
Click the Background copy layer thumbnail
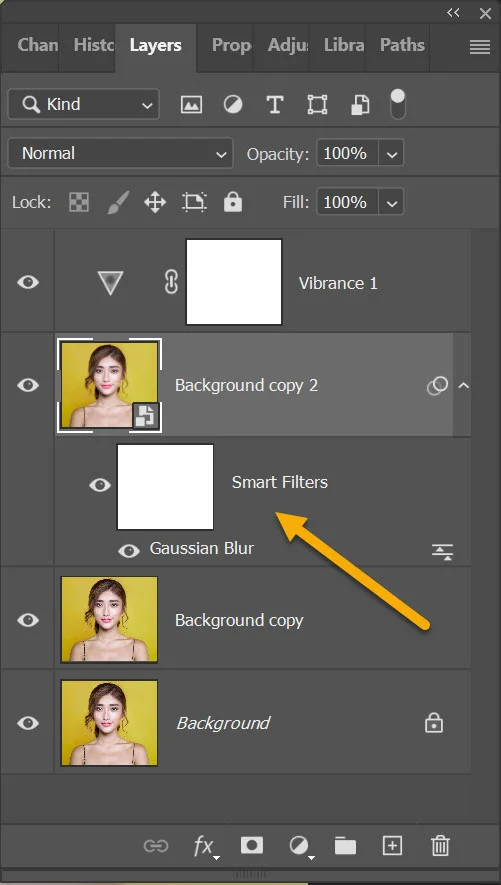pyautogui.click(x=109, y=619)
